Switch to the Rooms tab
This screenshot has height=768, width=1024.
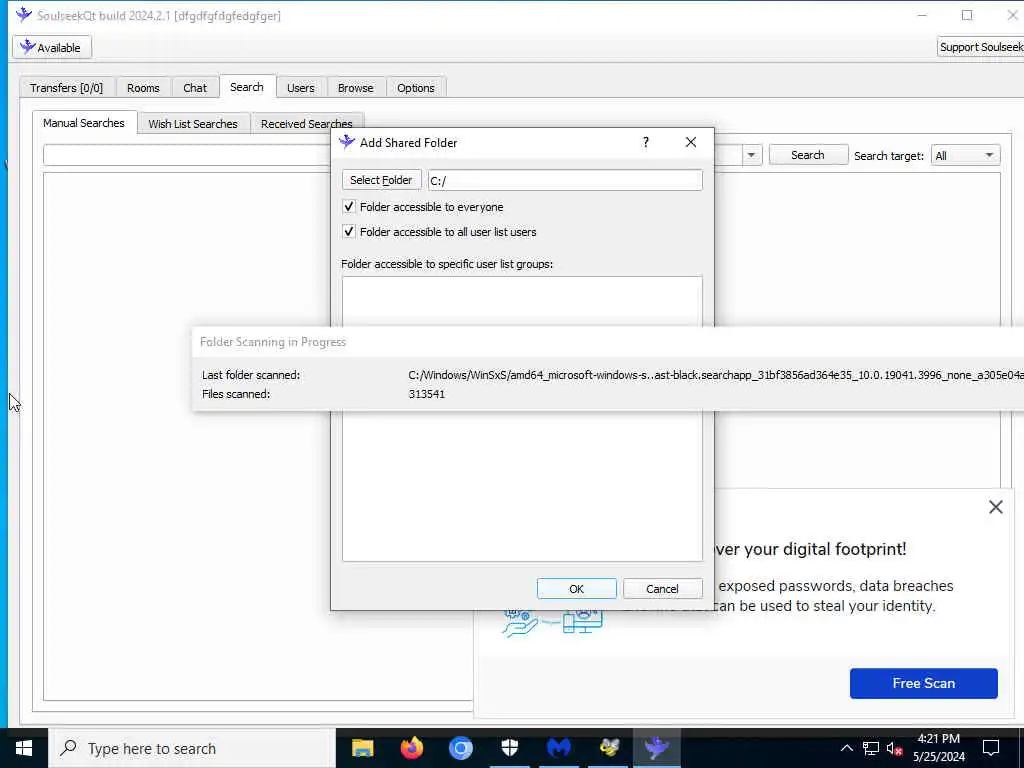(143, 88)
